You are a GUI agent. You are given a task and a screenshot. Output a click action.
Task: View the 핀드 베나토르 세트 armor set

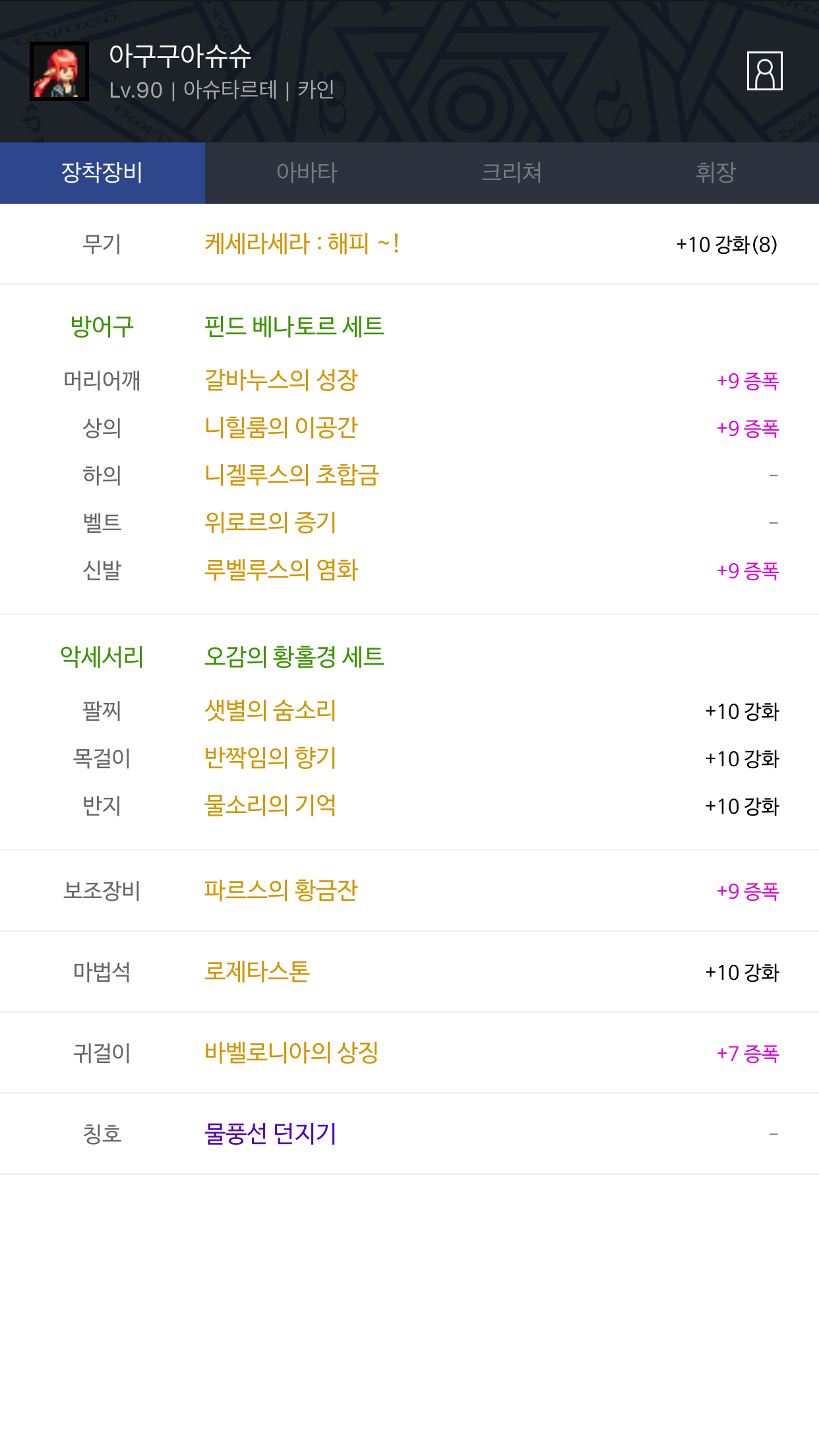pyautogui.click(x=294, y=326)
